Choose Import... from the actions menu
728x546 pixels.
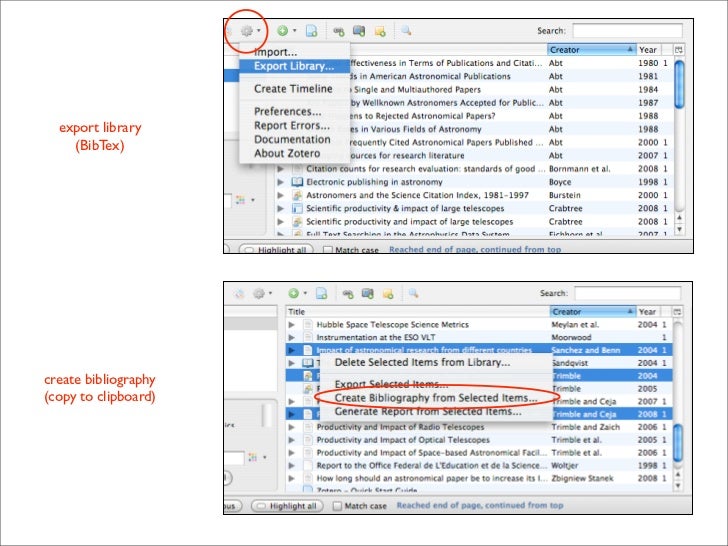pyautogui.click(x=294, y=52)
